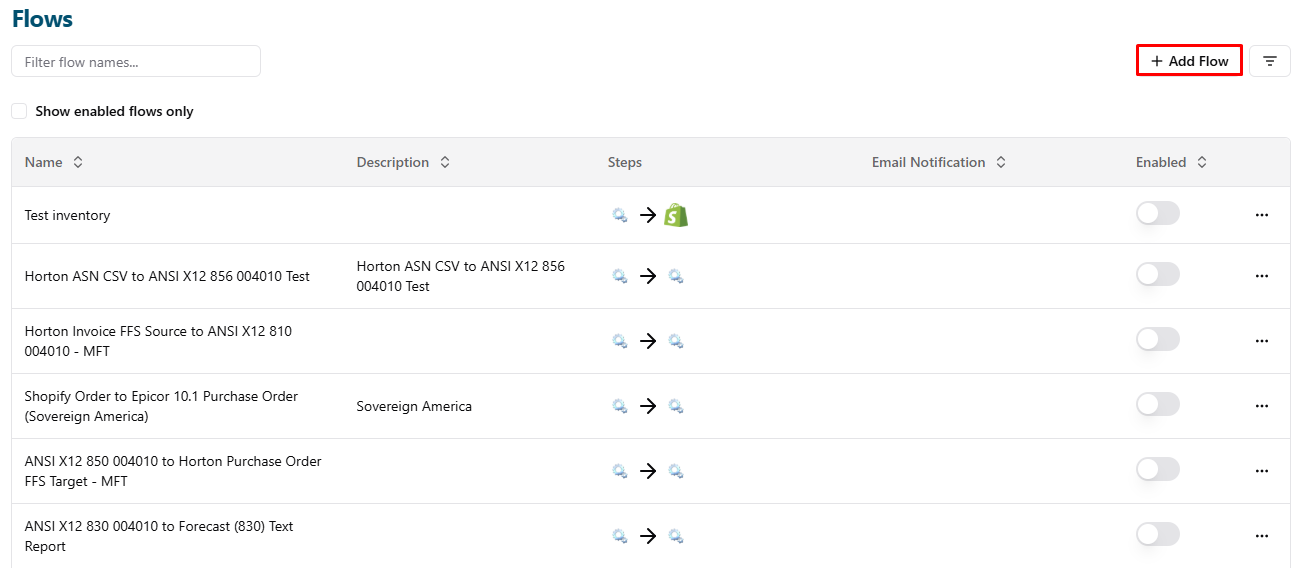Viewport: 1304px width, 568px height.
Task: Enable the Test inventory flow toggle
Action: [x=1158, y=214]
